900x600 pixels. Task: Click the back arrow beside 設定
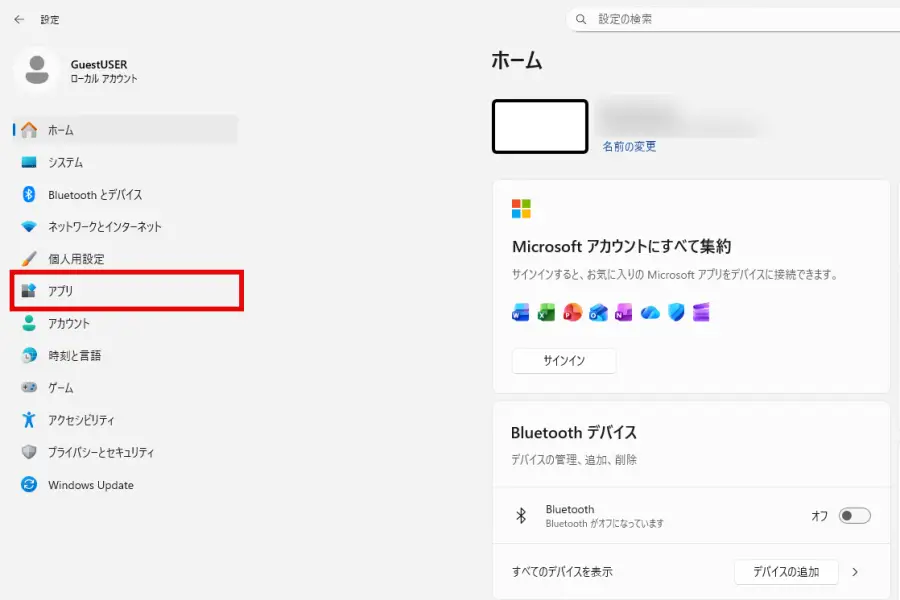tap(17, 19)
